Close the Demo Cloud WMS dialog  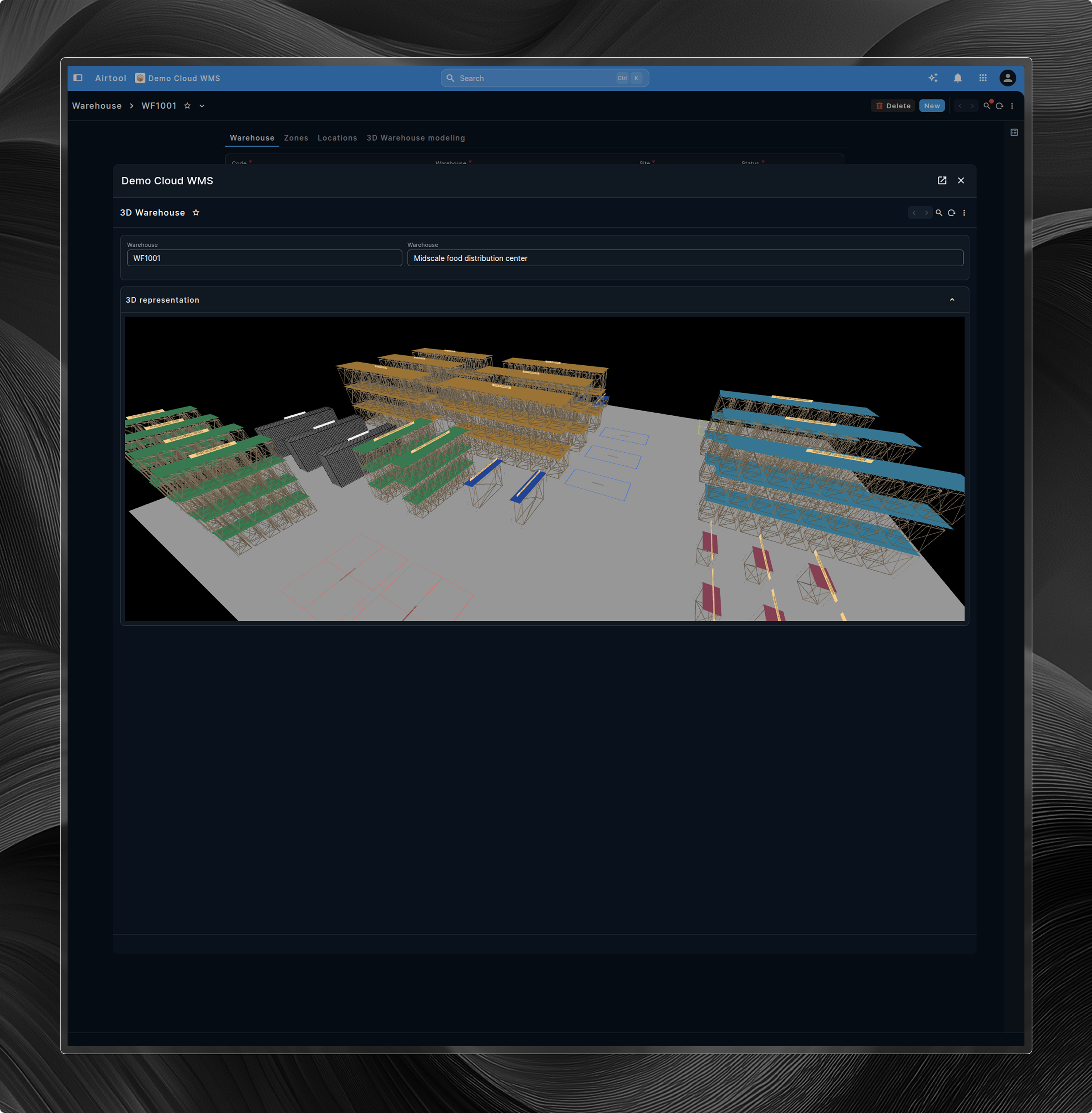(x=960, y=181)
